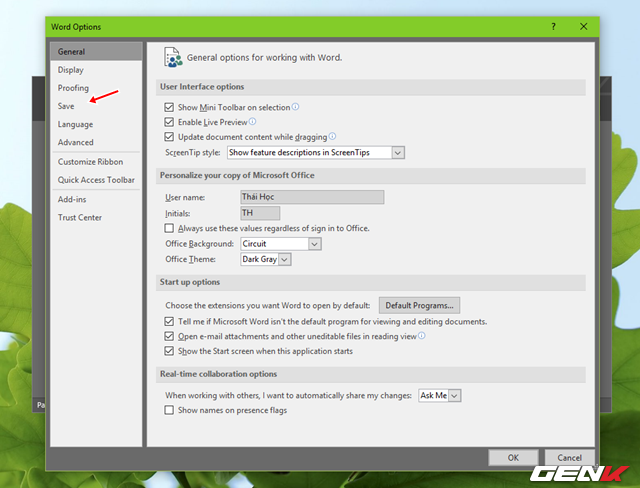This screenshot has width=640, height=488.
Task: Close the Word Options dialog
Action: click(x=584, y=26)
